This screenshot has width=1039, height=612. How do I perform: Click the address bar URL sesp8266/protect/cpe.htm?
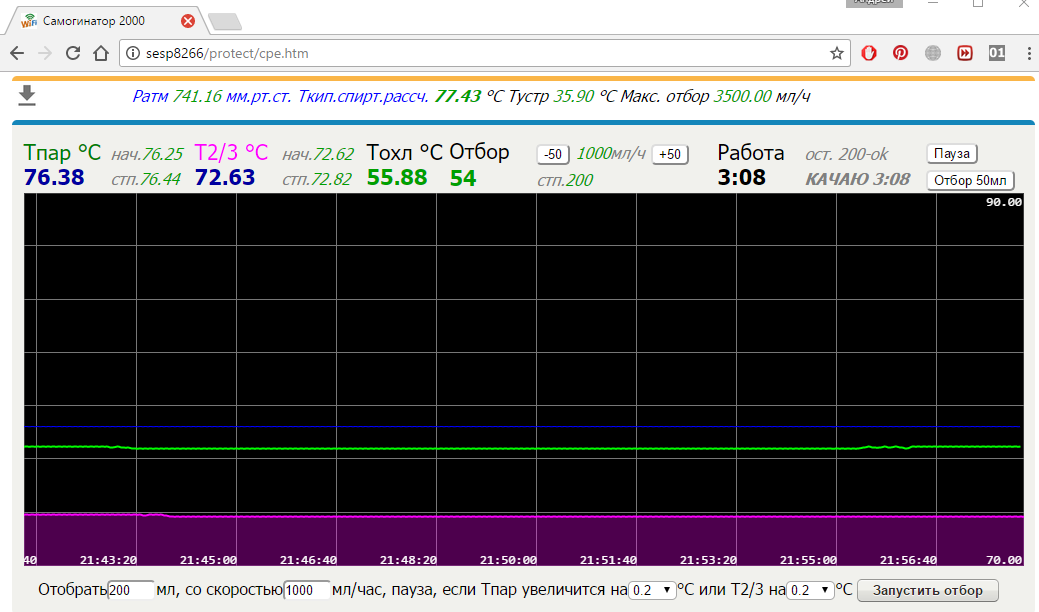pos(227,54)
